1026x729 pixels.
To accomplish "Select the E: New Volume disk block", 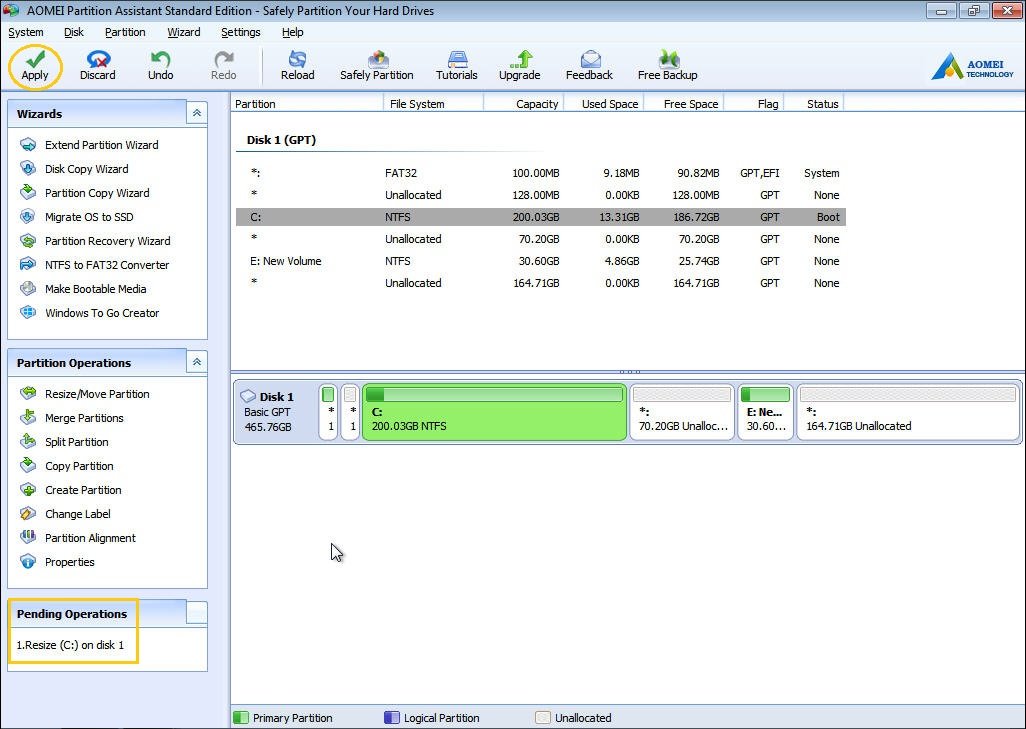I will pos(765,412).
